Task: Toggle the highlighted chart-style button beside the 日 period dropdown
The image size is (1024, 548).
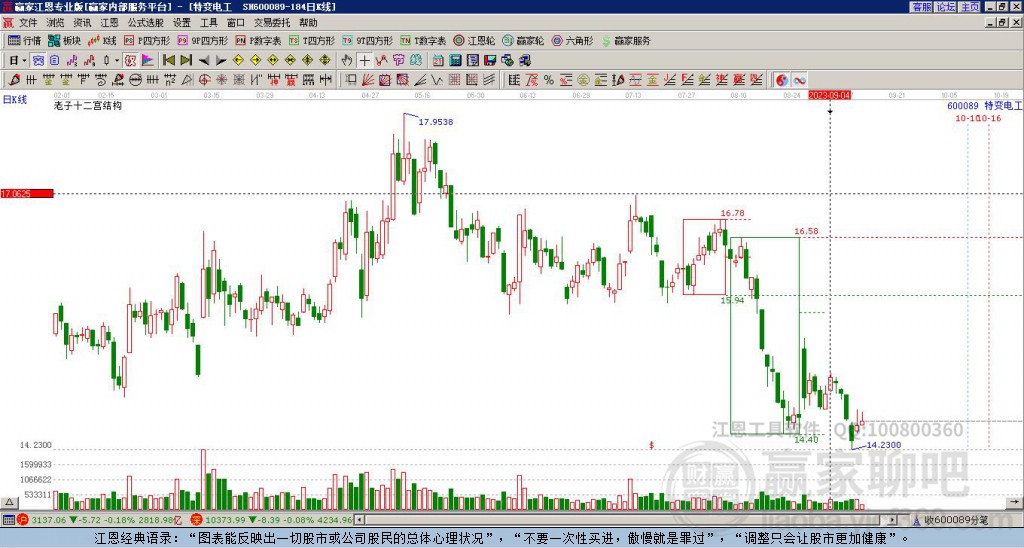Action: 39,60
